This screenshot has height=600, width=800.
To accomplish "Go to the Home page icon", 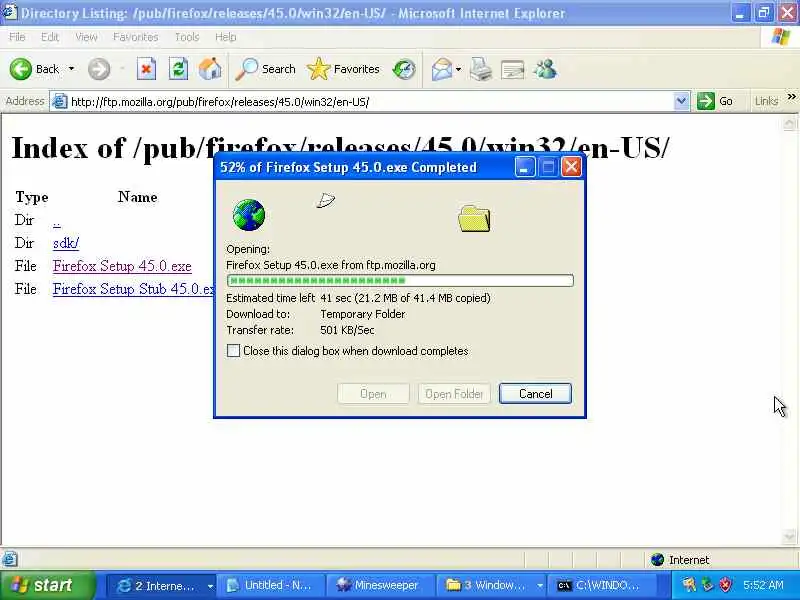I will 210,69.
